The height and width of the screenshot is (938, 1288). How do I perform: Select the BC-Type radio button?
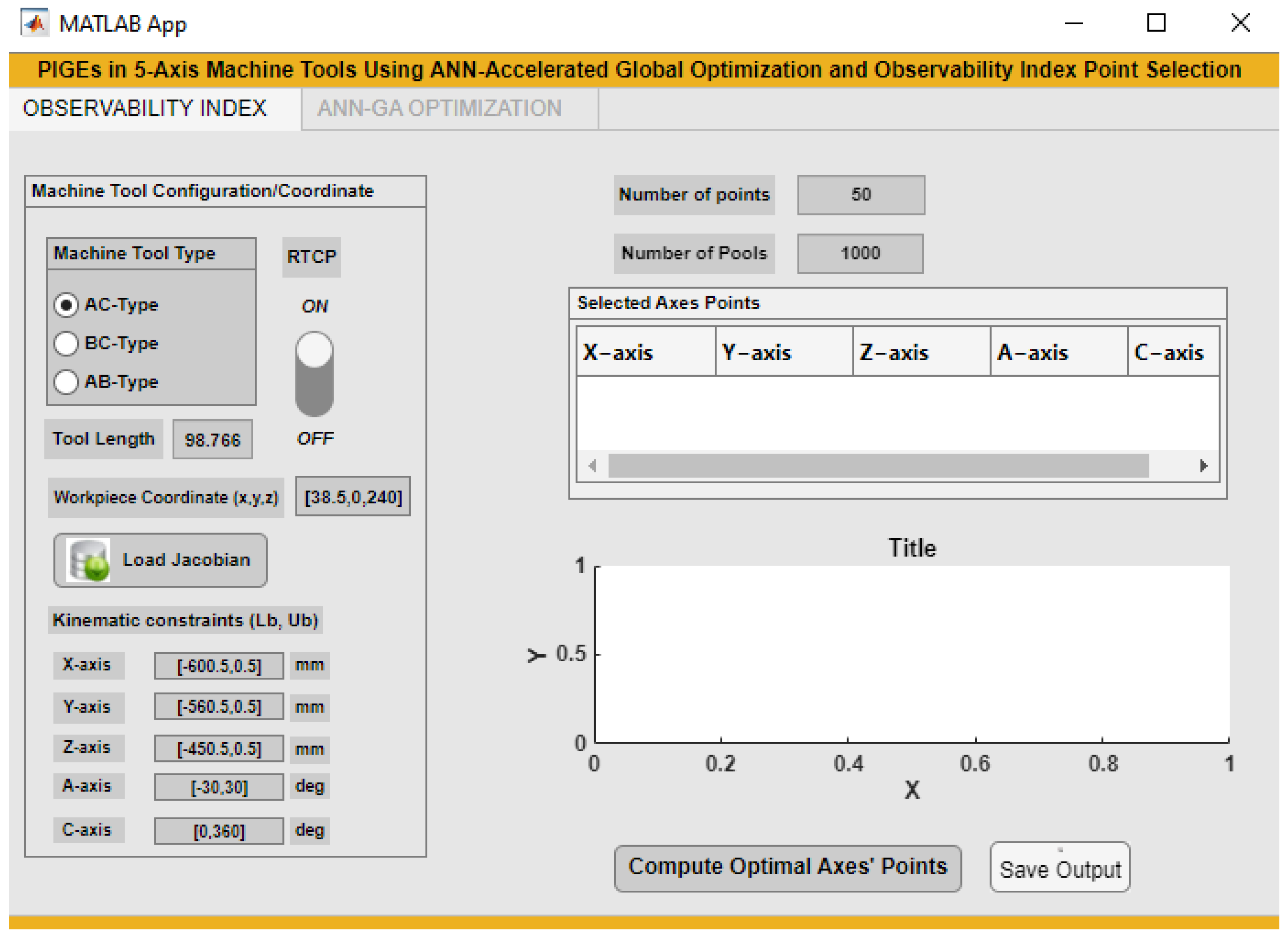pos(66,344)
